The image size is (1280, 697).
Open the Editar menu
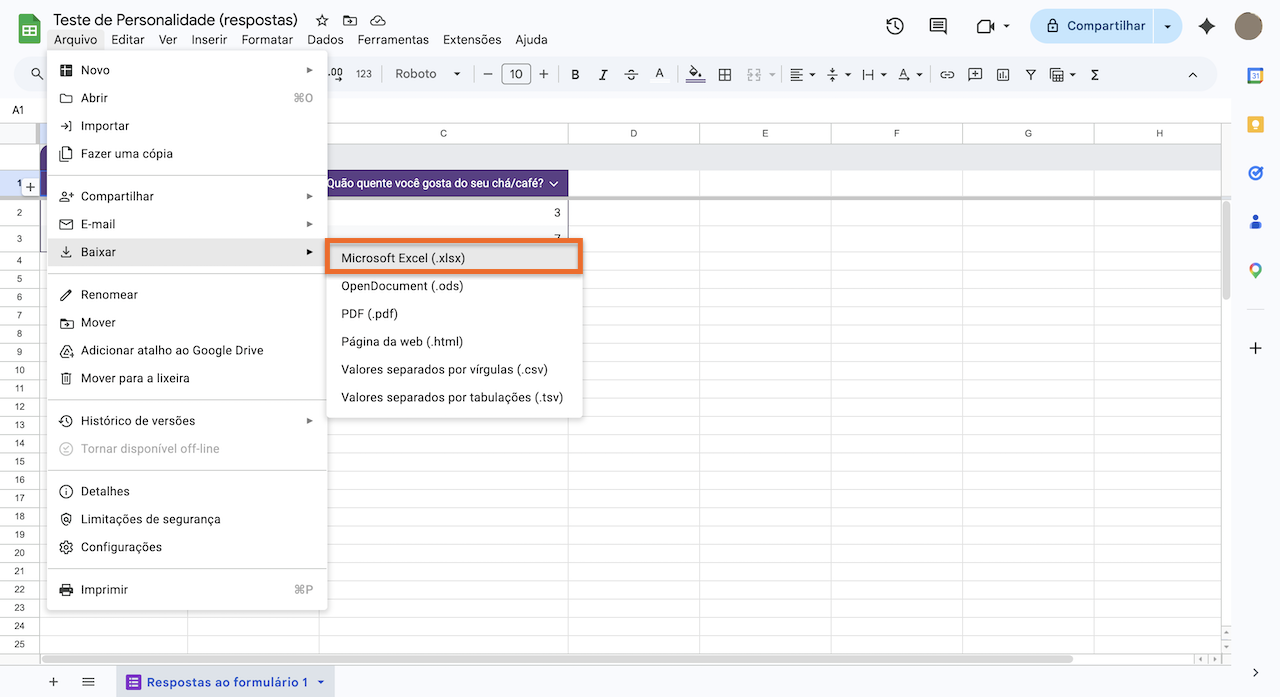click(128, 40)
